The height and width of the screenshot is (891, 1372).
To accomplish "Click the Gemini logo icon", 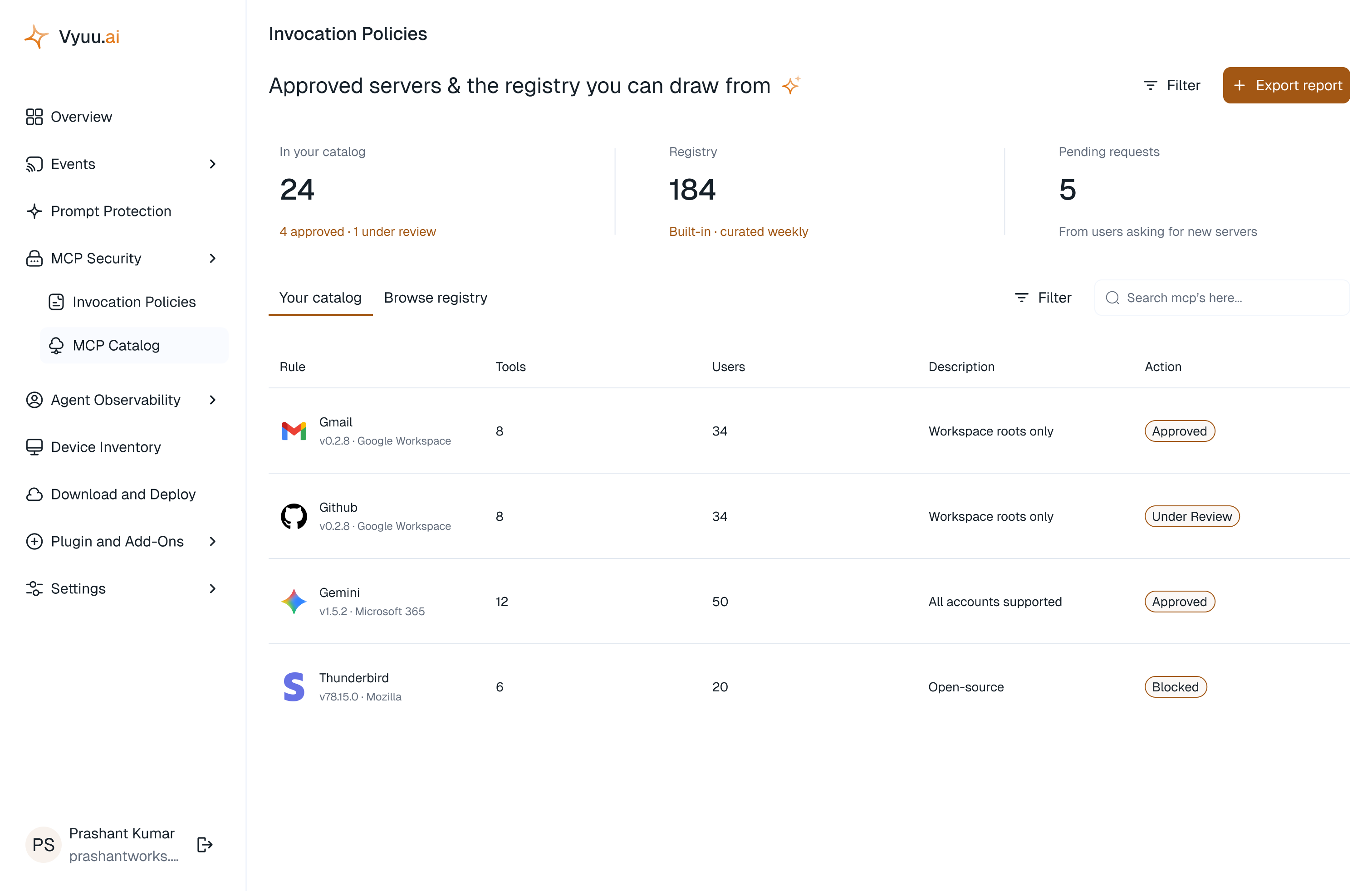I will 294,601.
